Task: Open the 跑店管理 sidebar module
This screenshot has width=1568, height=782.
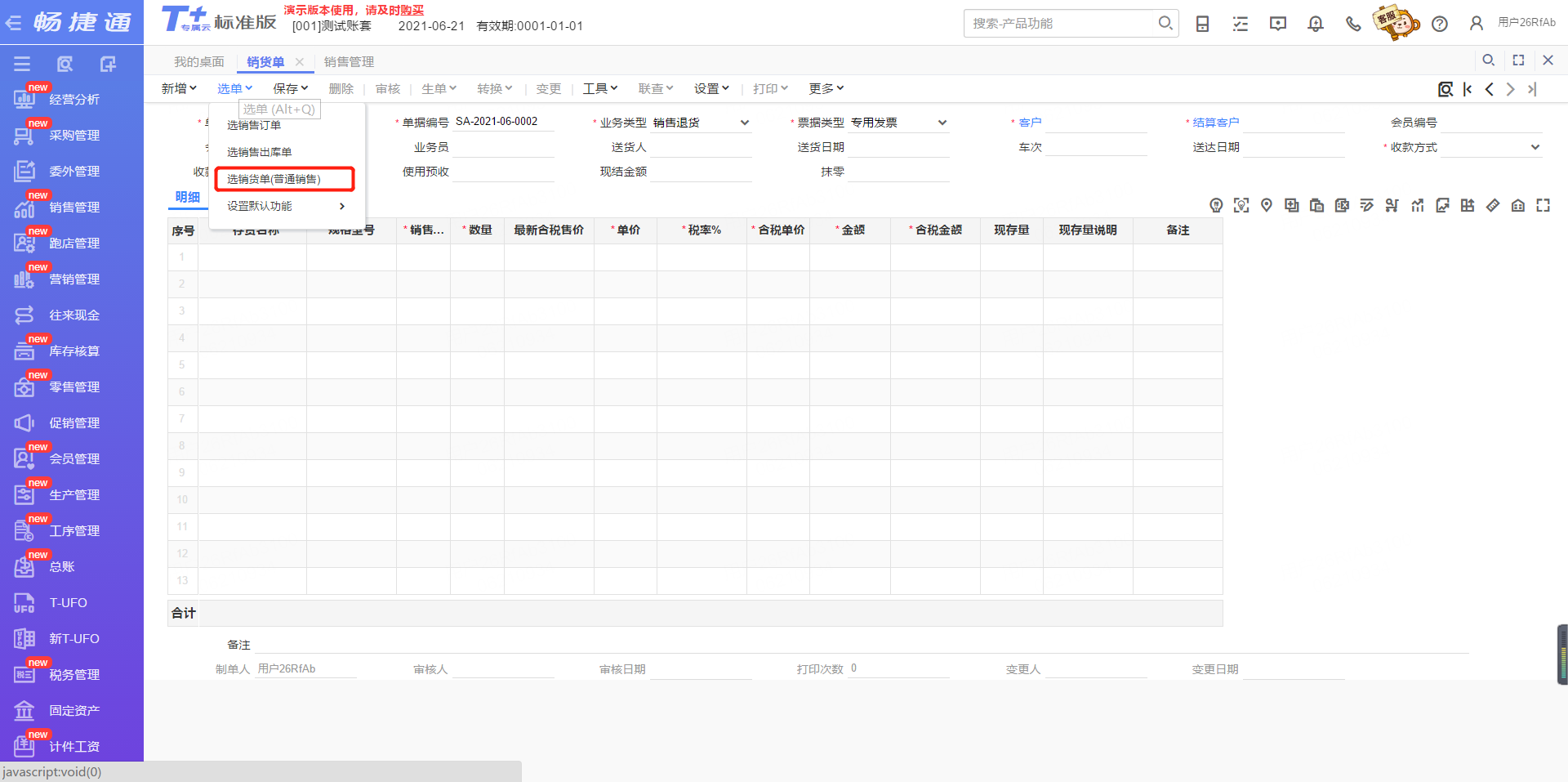Action: [x=72, y=244]
